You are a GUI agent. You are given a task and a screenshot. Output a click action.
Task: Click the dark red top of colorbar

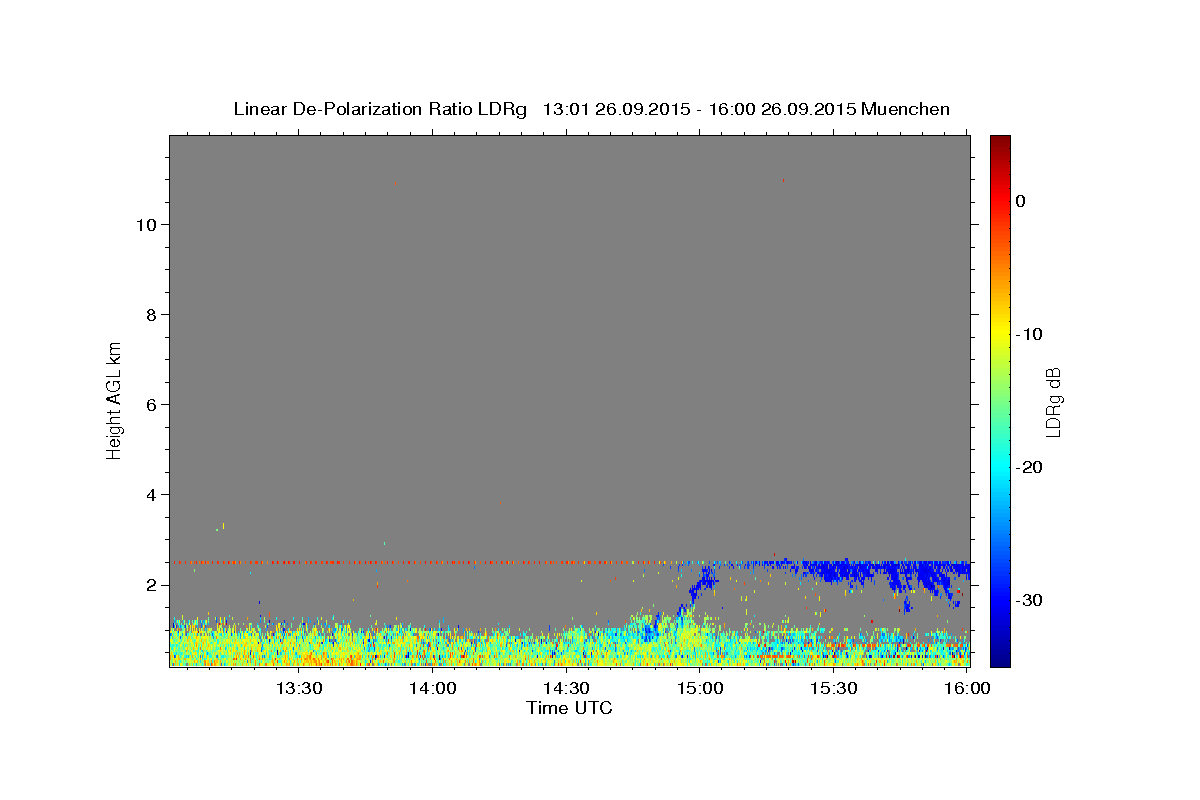point(1000,143)
